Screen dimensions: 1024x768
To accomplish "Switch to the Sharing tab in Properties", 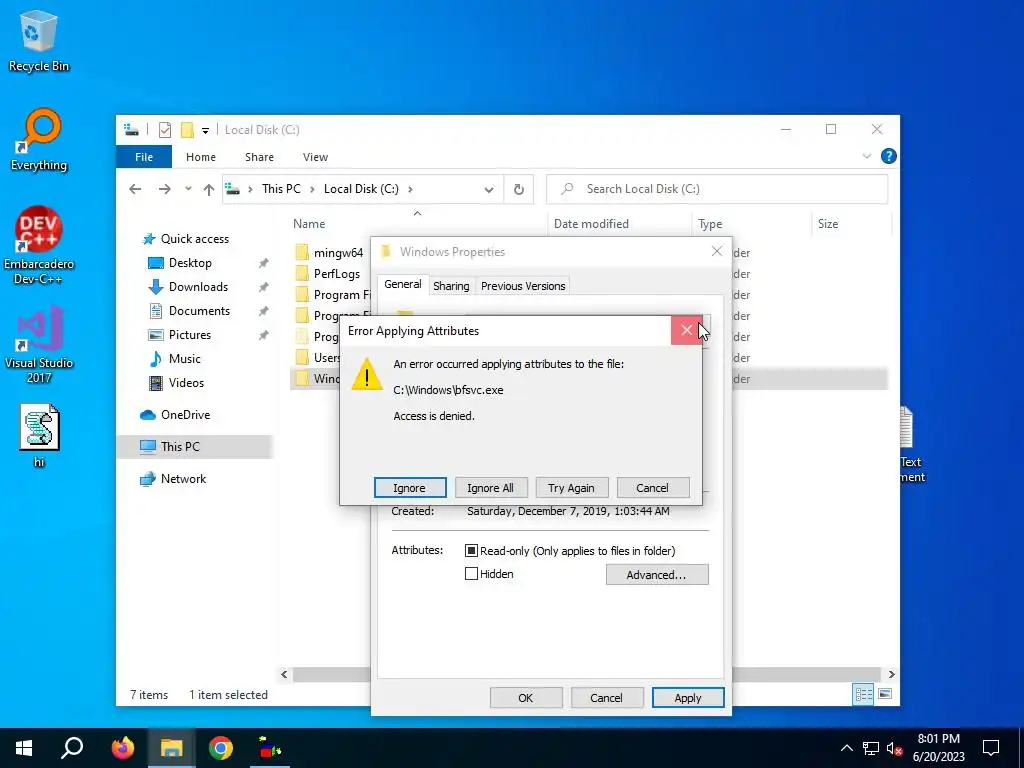I will 451,286.
